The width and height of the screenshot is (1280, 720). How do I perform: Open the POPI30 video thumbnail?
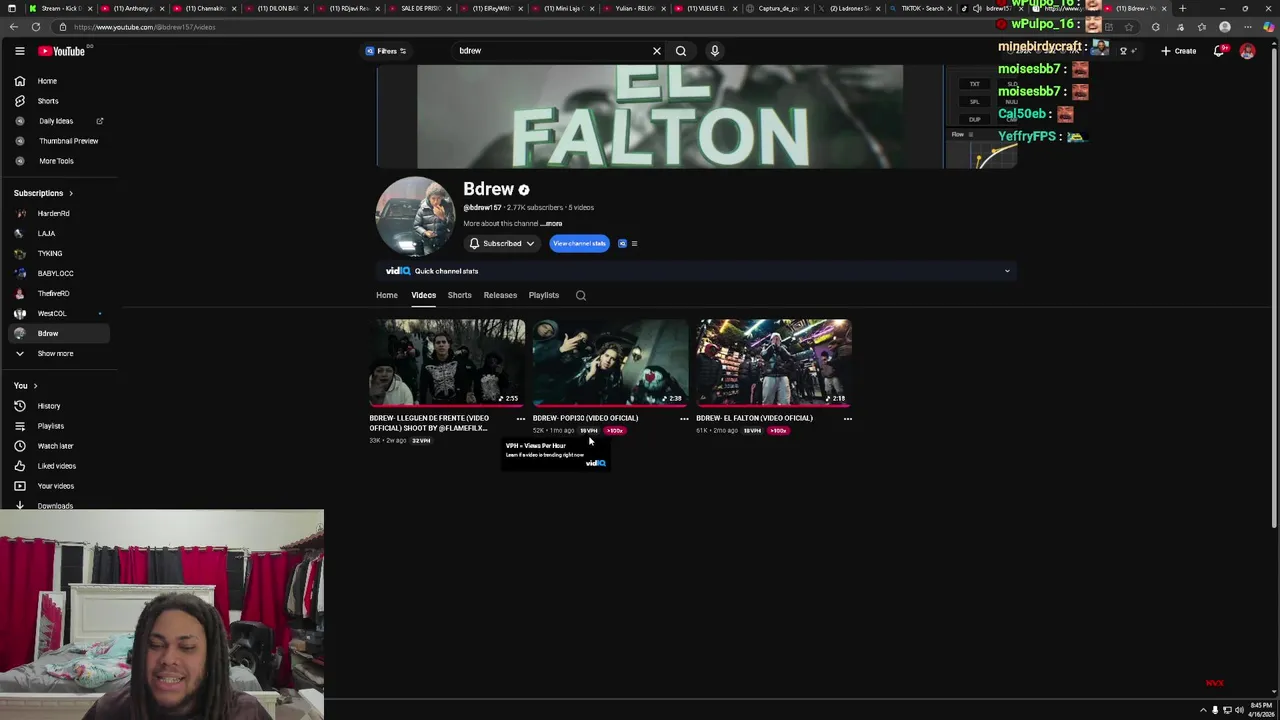[610, 362]
